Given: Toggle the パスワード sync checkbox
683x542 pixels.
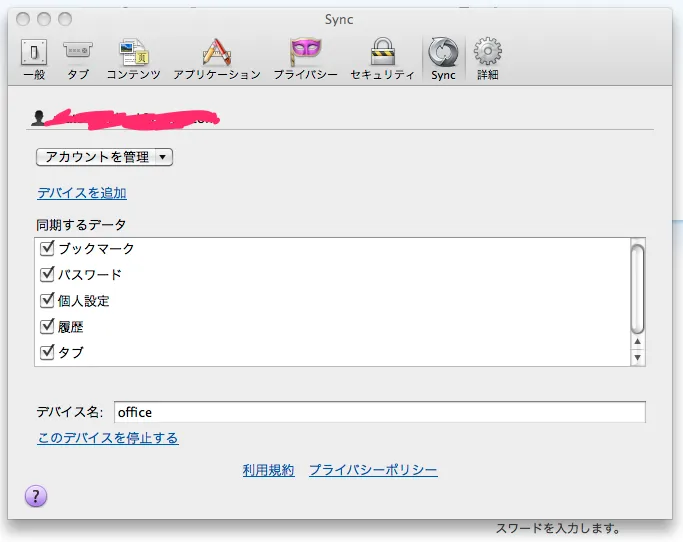Looking at the screenshot, I should tap(46, 274).
